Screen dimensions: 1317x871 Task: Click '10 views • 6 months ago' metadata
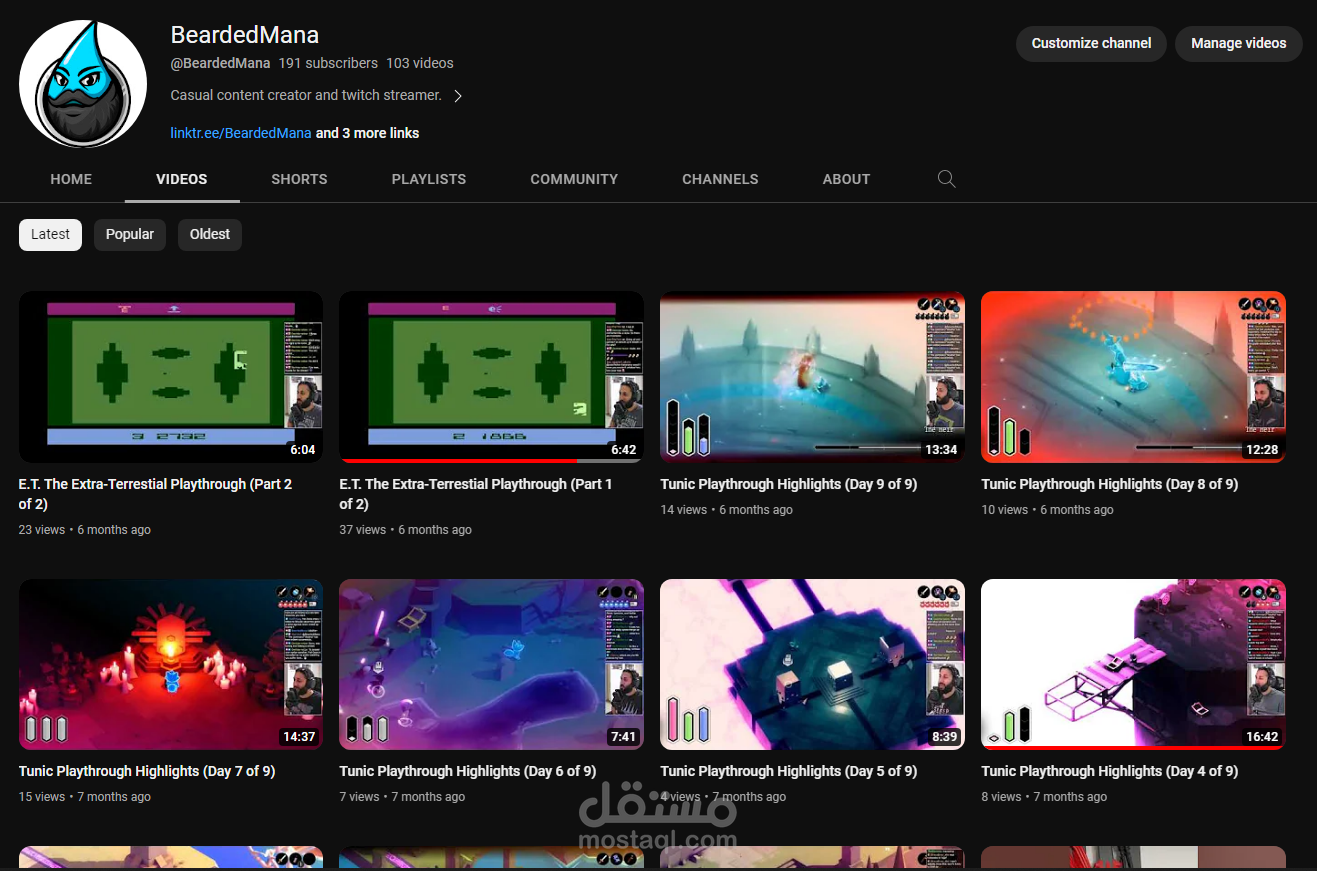(x=1047, y=510)
